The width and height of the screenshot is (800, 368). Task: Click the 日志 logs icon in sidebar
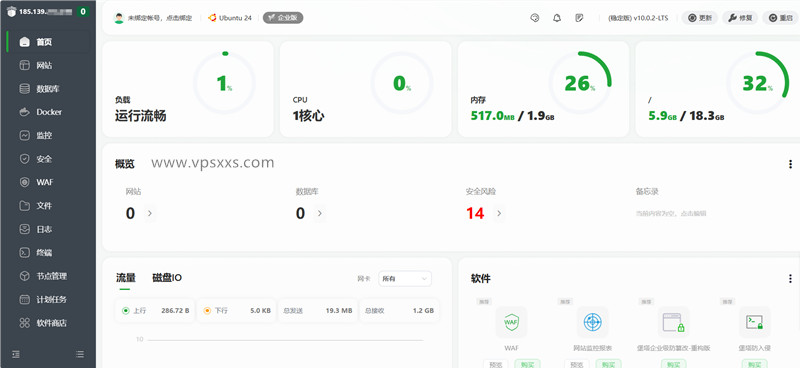24,229
